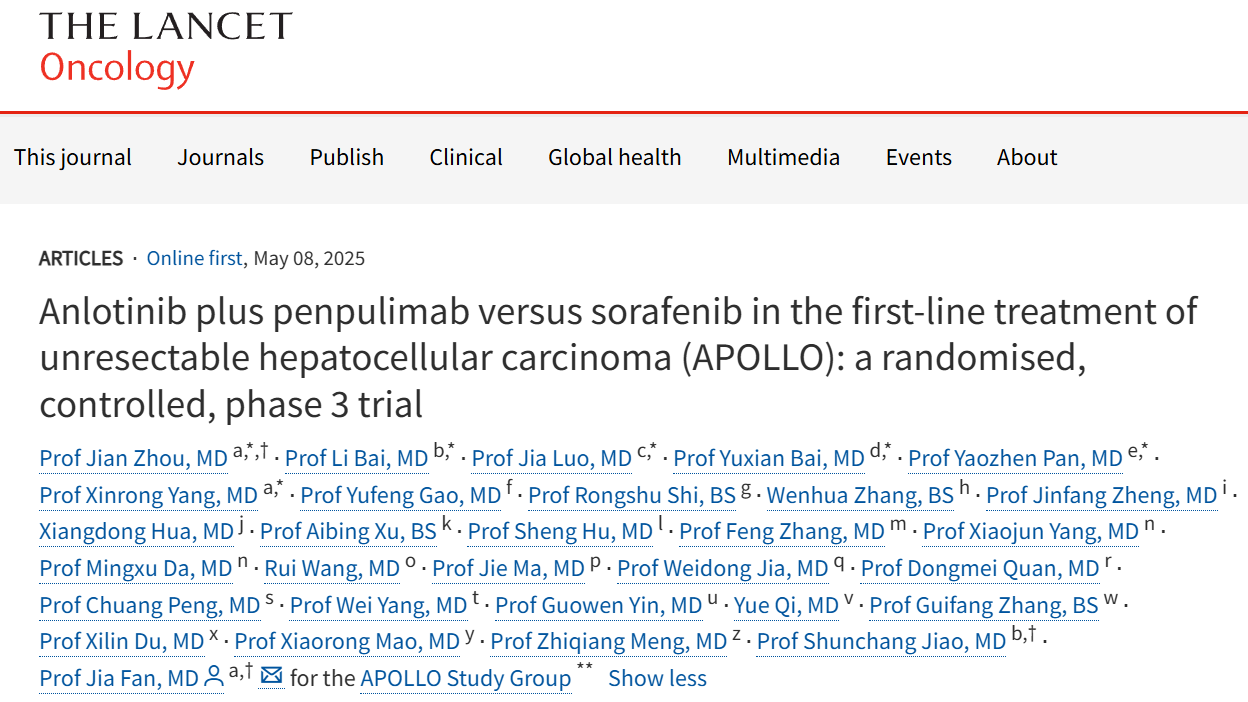Collapse author list with Show less

coord(657,678)
